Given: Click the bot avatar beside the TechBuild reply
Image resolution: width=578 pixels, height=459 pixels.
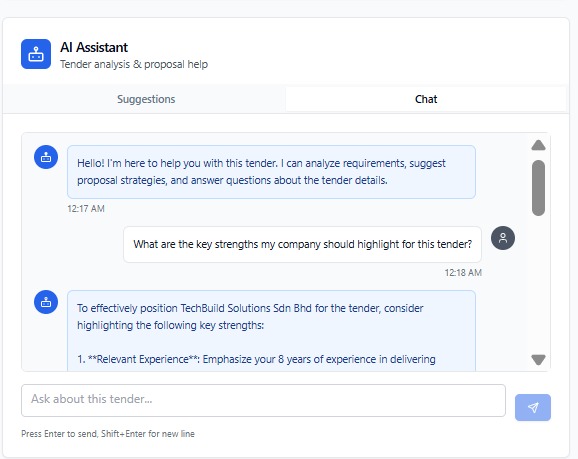Looking at the screenshot, I should pyautogui.click(x=46, y=302).
